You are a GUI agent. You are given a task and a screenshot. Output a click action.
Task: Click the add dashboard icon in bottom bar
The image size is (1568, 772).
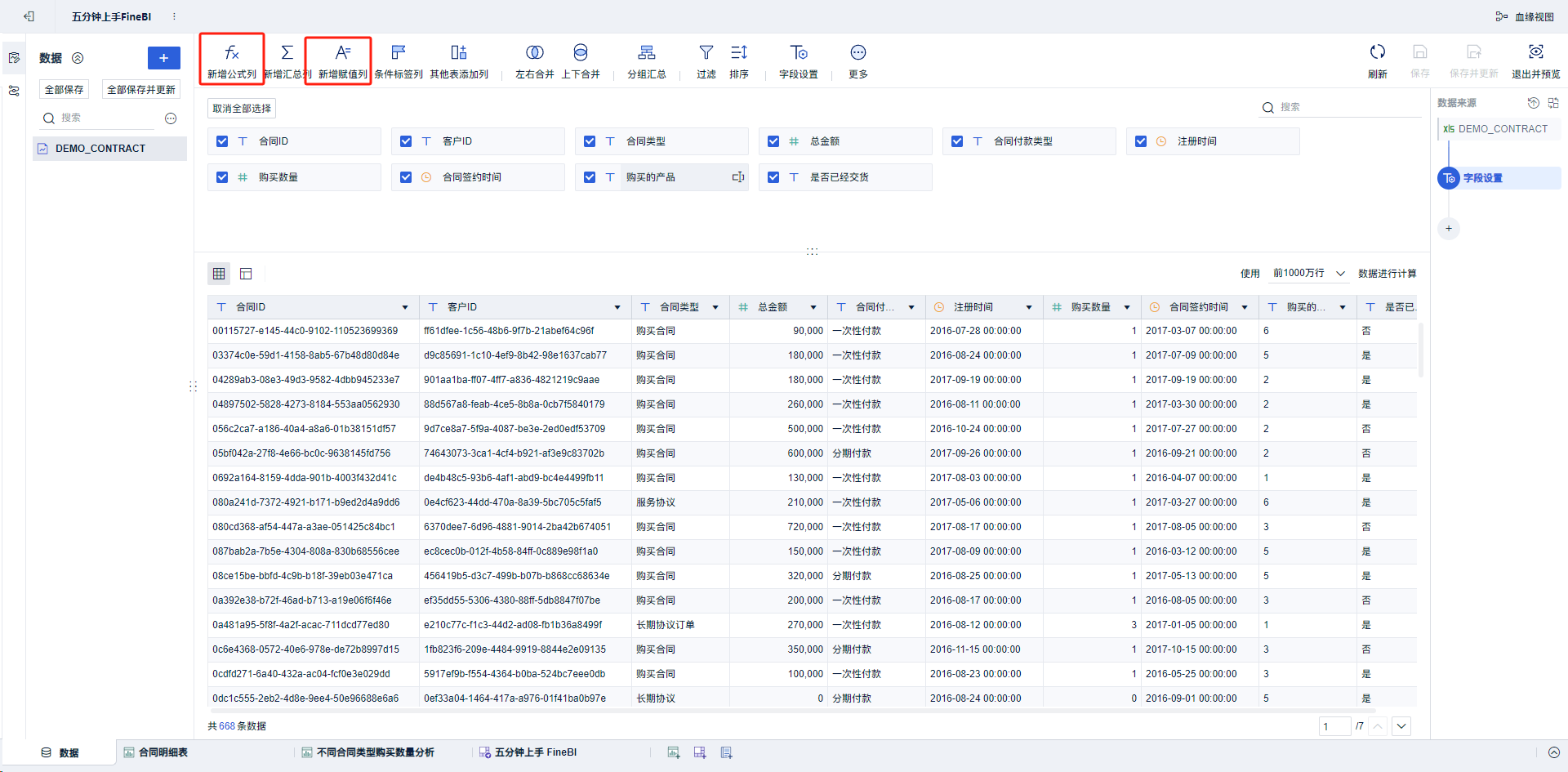point(700,752)
